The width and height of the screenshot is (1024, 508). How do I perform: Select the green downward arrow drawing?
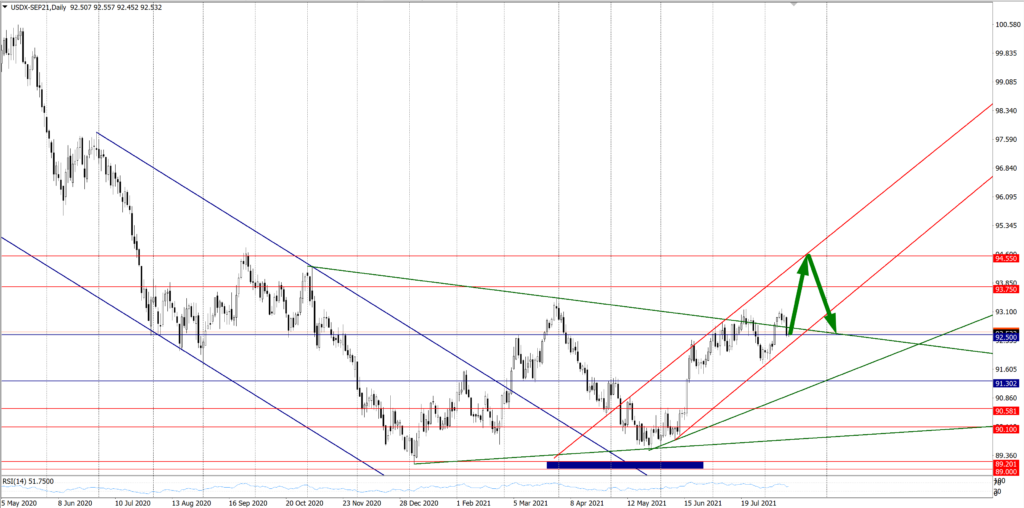[821, 296]
